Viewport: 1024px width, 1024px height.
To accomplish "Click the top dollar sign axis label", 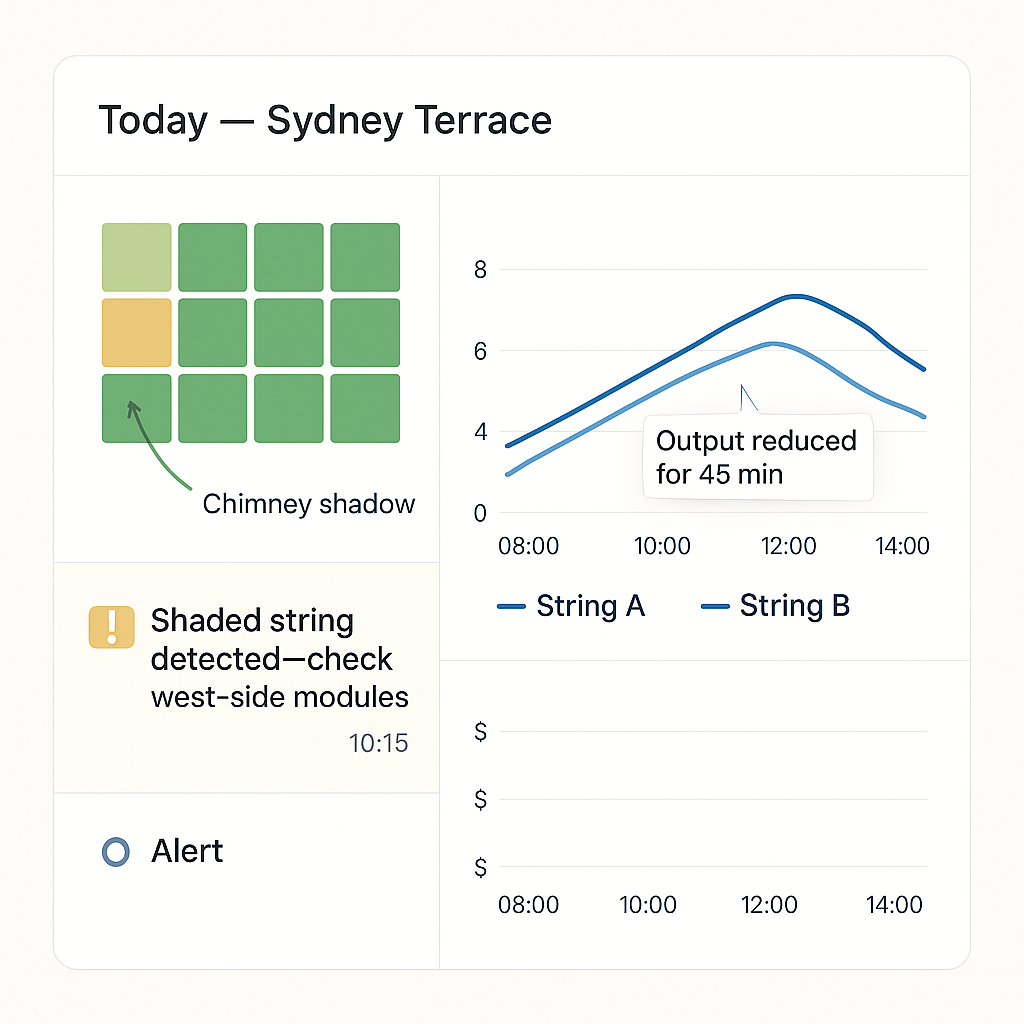I will click(x=481, y=732).
